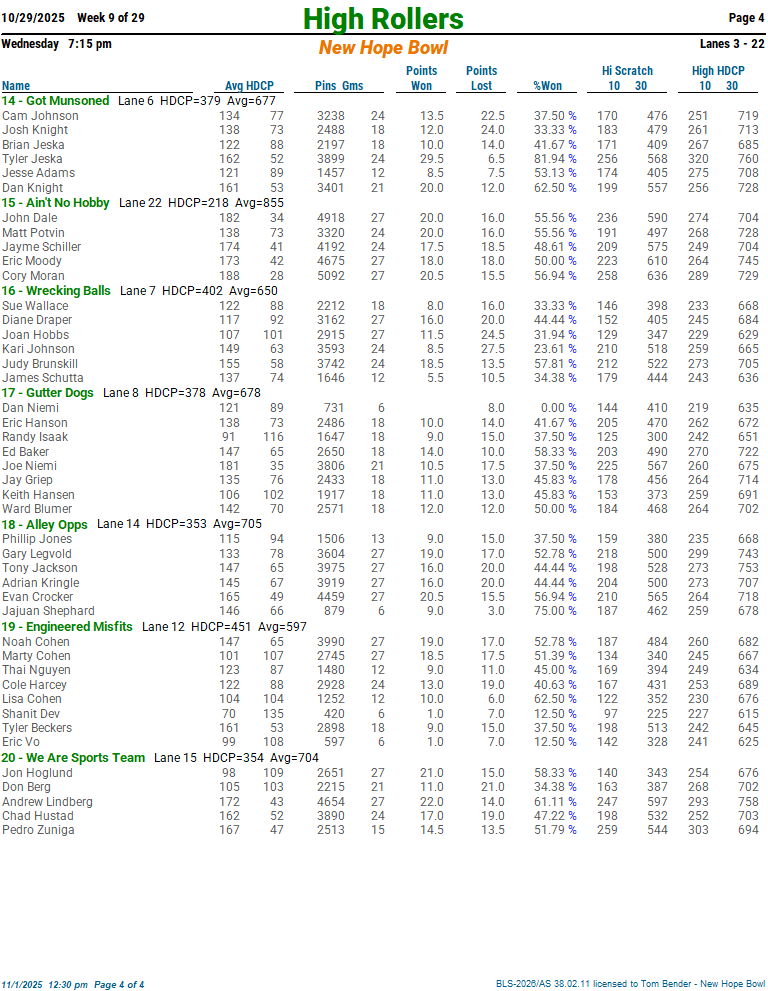
Task: Click the Avg HDCP column header
Action: tap(249, 86)
